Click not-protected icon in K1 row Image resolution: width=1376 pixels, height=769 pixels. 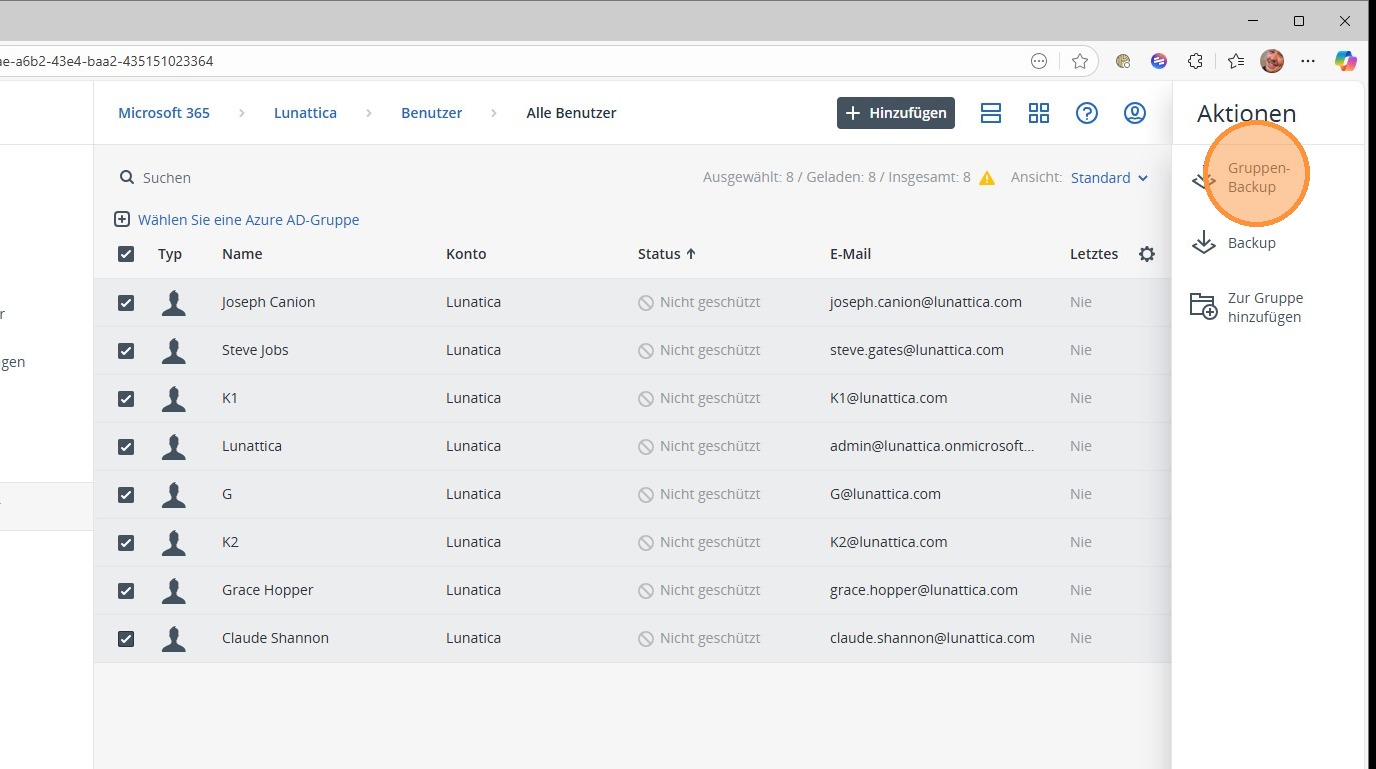(x=646, y=398)
